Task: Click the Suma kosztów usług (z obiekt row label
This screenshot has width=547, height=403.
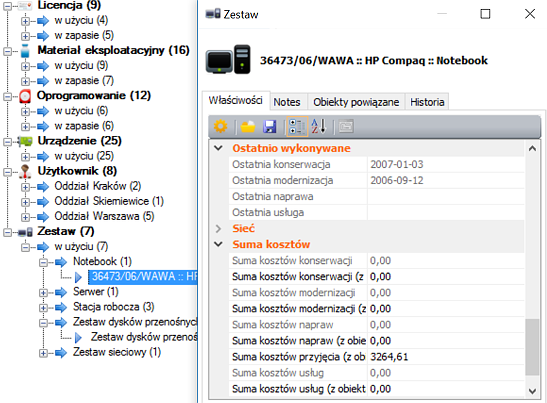Action: pos(298,389)
